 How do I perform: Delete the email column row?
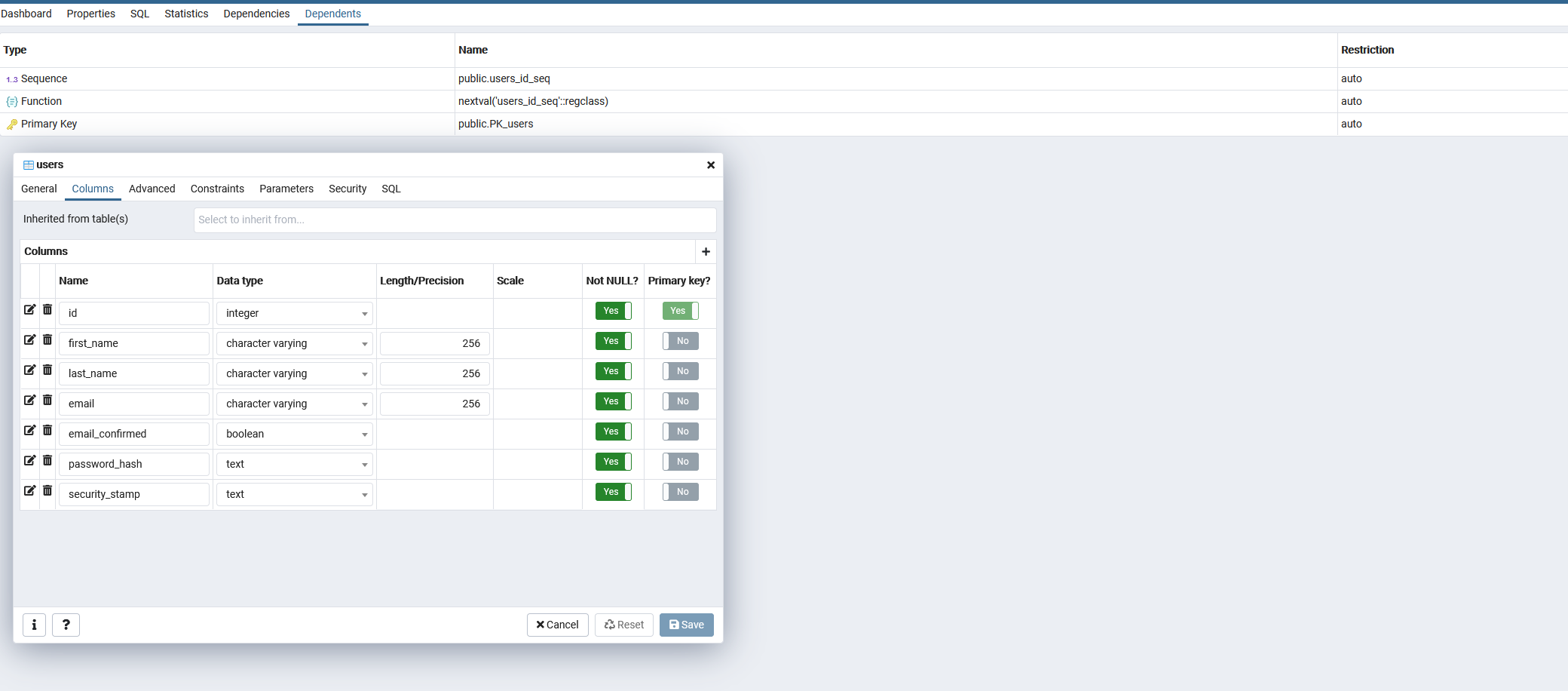click(x=47, y=400)
